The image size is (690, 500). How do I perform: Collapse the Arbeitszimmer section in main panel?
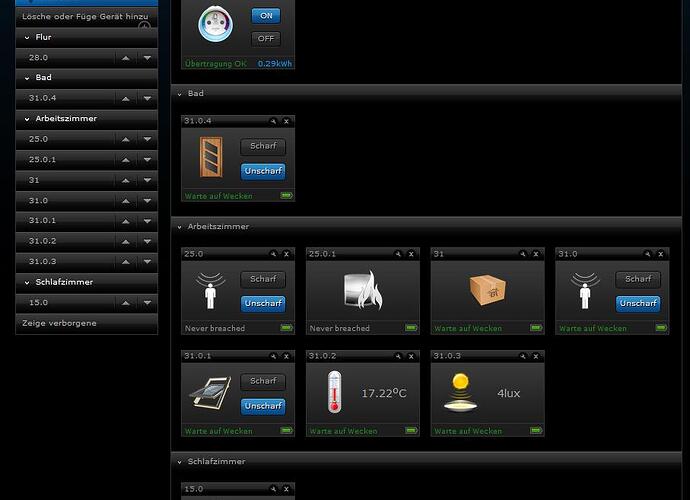point(179,227)
